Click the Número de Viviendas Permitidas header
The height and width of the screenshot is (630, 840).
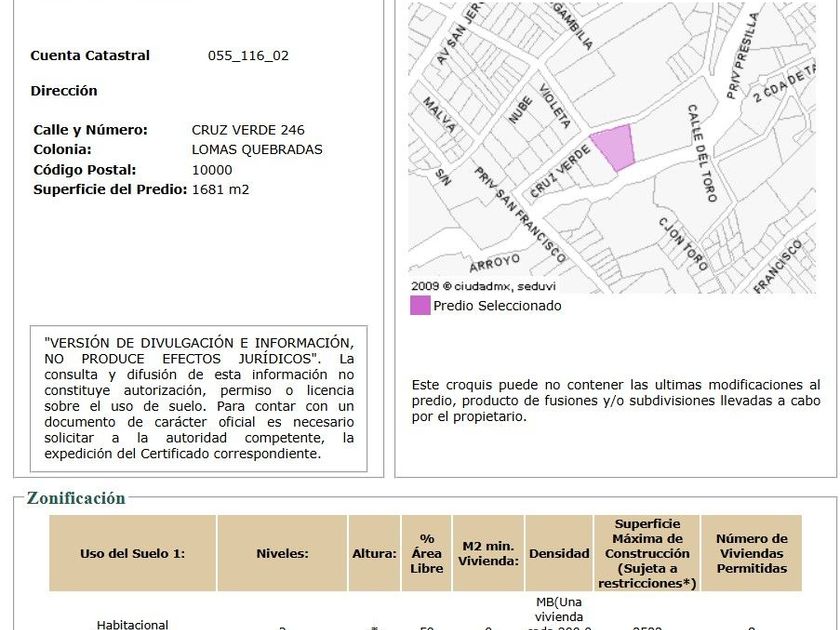point(751,553)
